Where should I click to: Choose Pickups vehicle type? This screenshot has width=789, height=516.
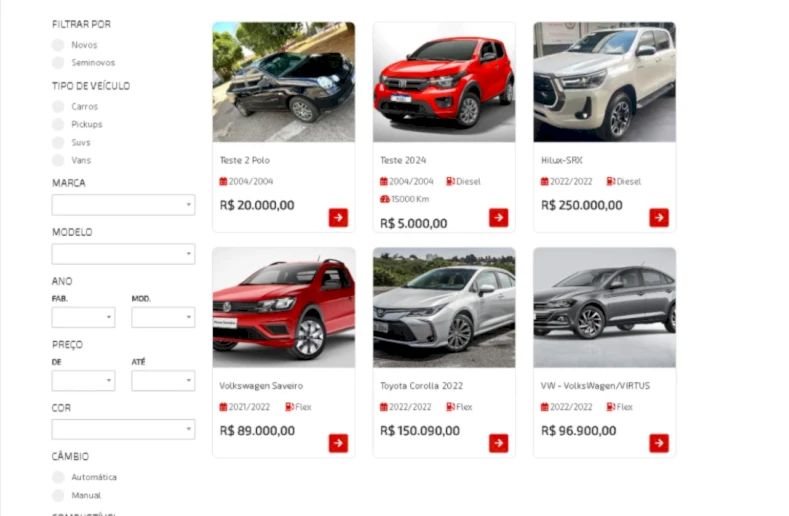tap(58, 124)
